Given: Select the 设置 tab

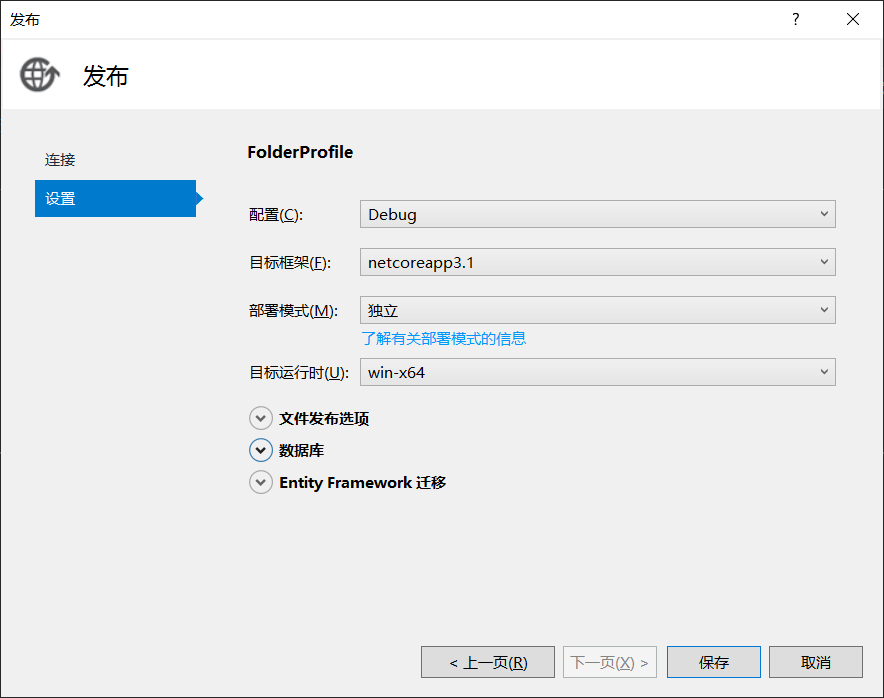Looking at the screenshot, I should (116, 198).
